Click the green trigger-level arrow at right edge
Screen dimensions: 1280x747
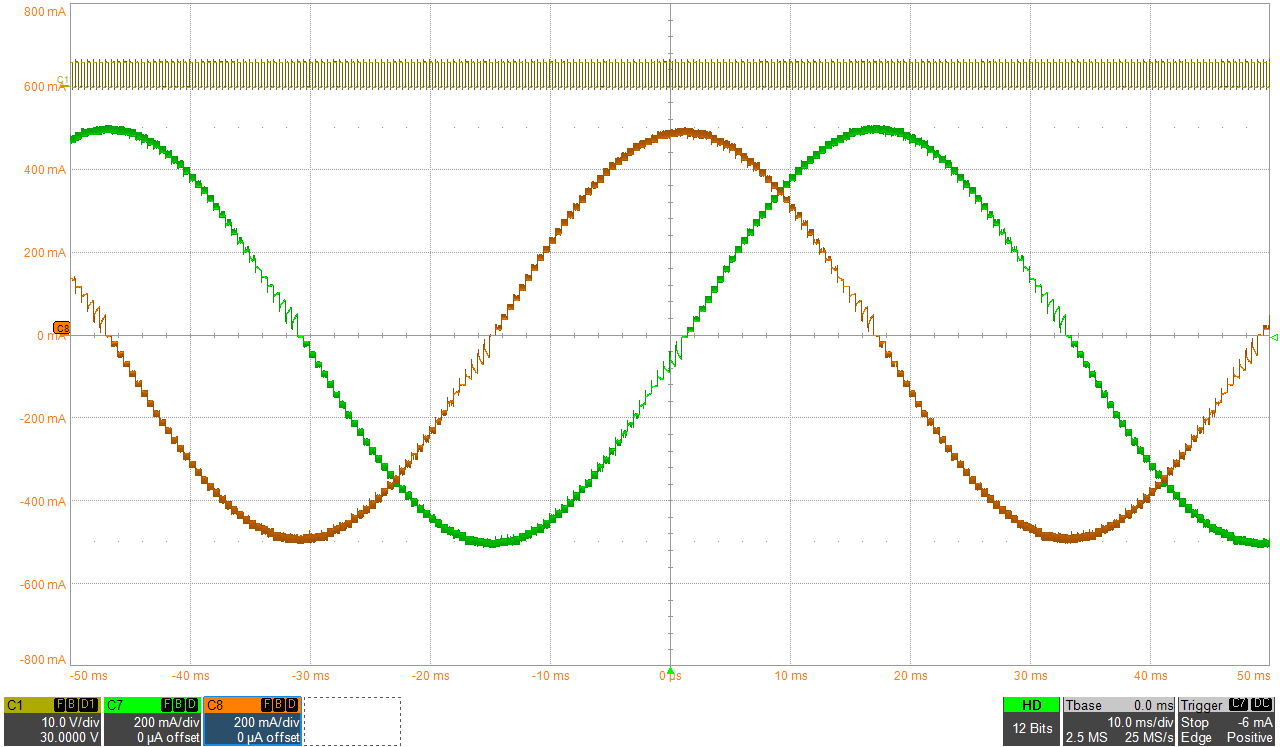tap(1274, 338)
